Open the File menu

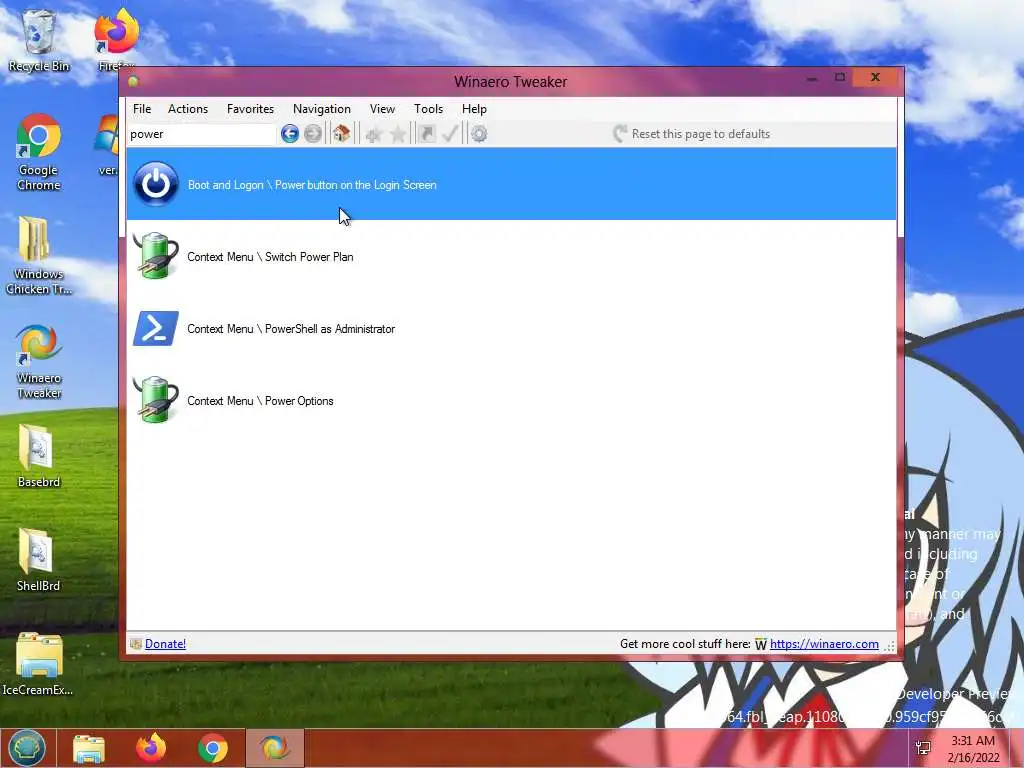(142, 109)
